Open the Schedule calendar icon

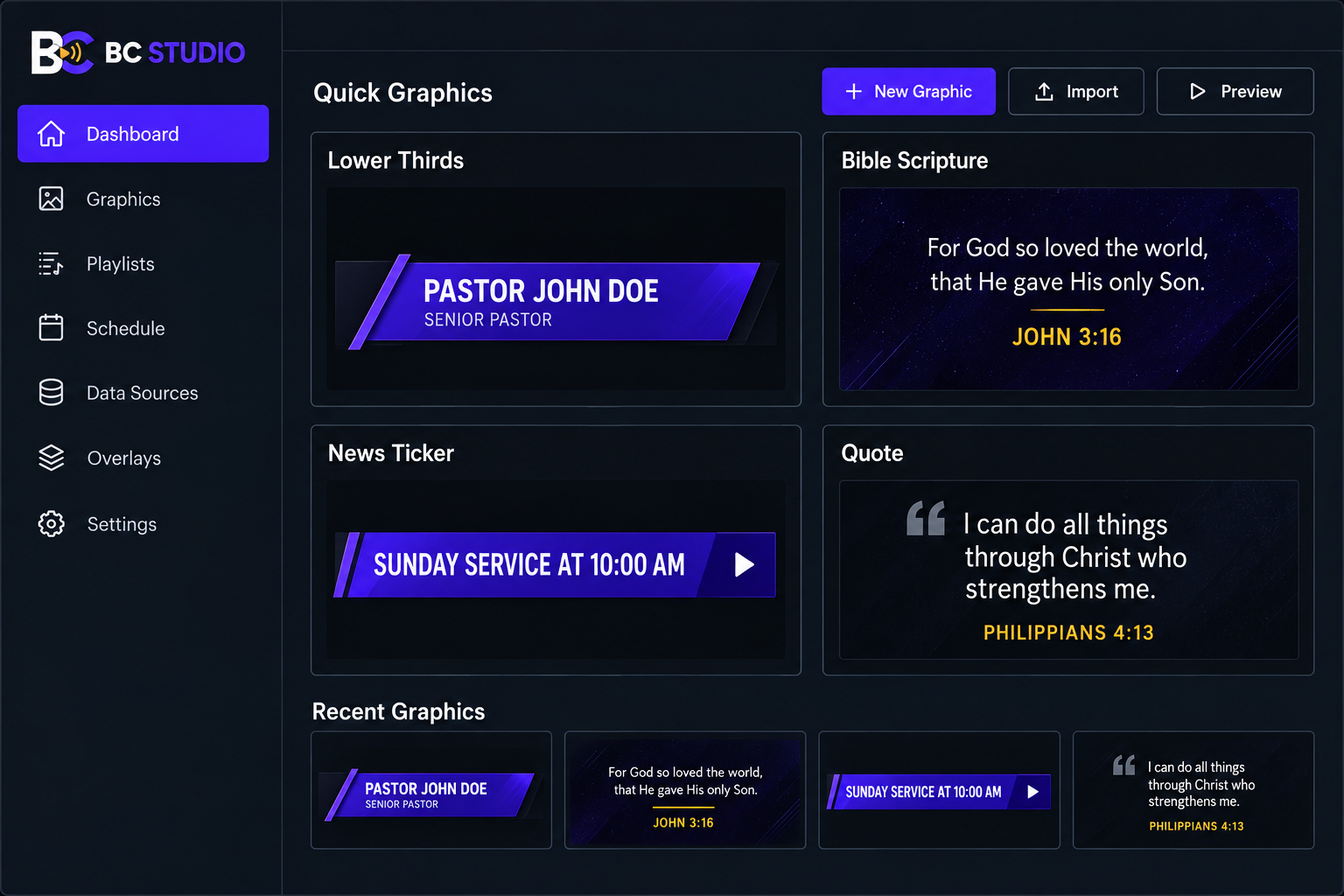tap(51, 327)
